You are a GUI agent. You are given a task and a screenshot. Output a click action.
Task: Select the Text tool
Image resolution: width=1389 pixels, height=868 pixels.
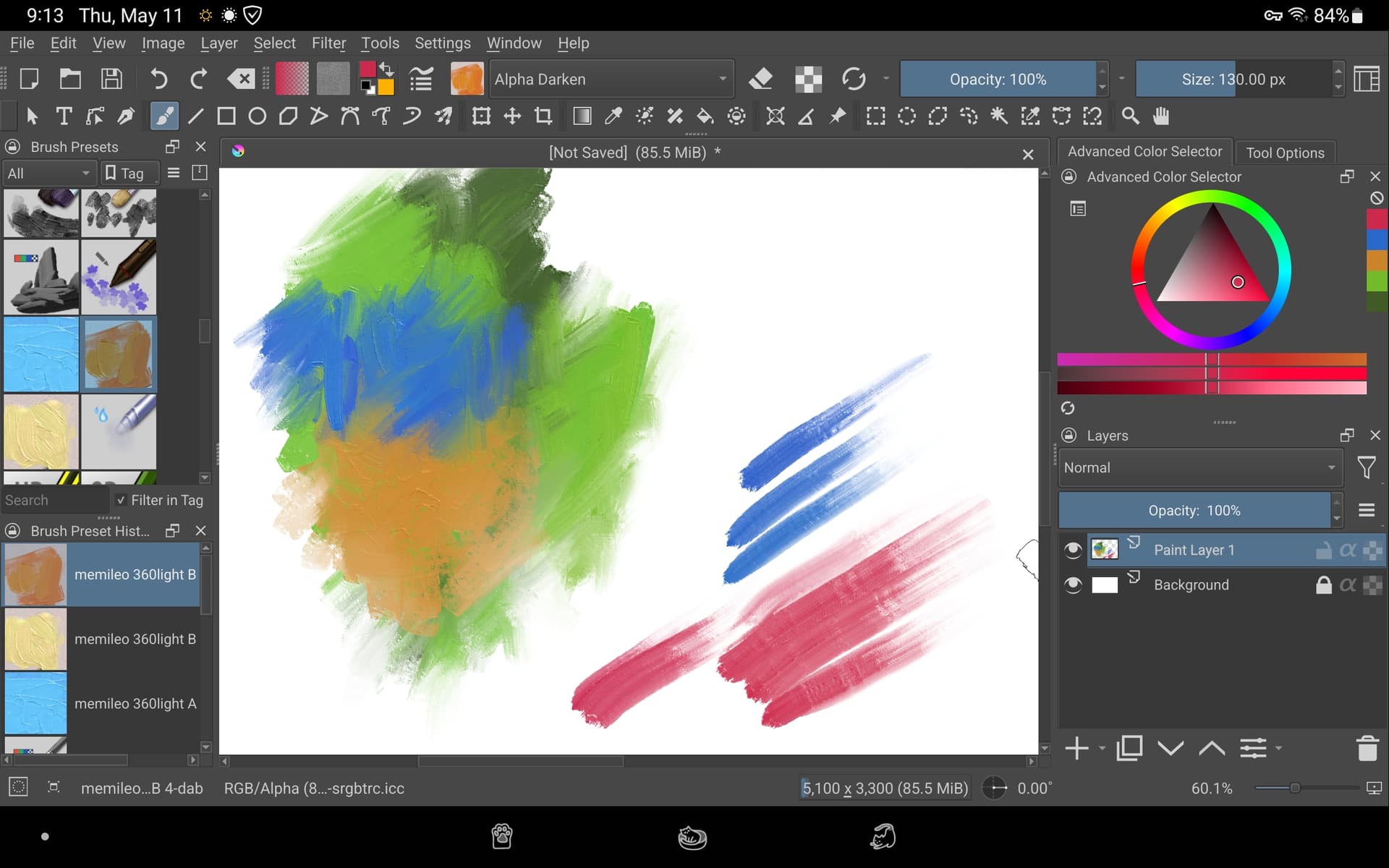coord(64,116)
